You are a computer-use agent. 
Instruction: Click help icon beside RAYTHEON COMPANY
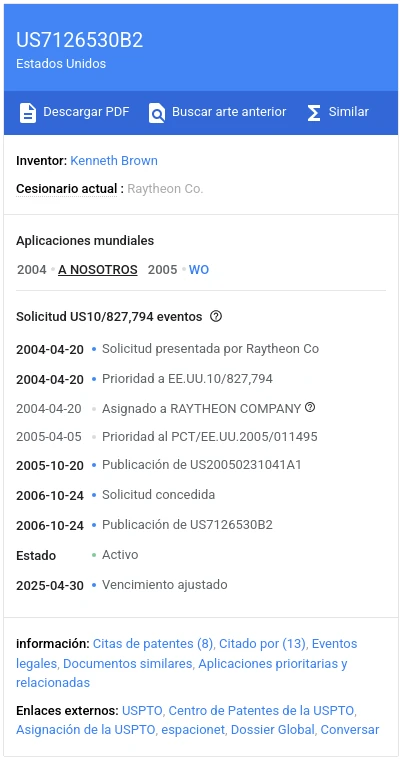(x=310, y=408)
